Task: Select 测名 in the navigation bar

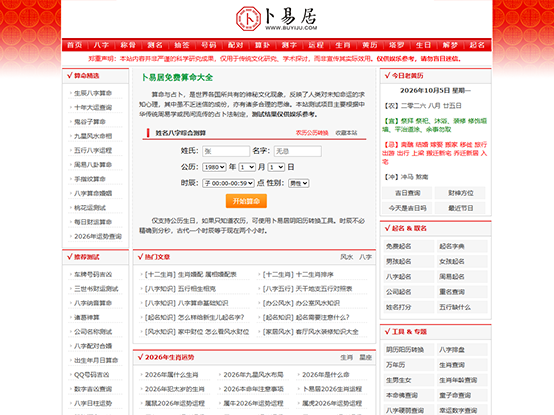Action: [155, 45]
